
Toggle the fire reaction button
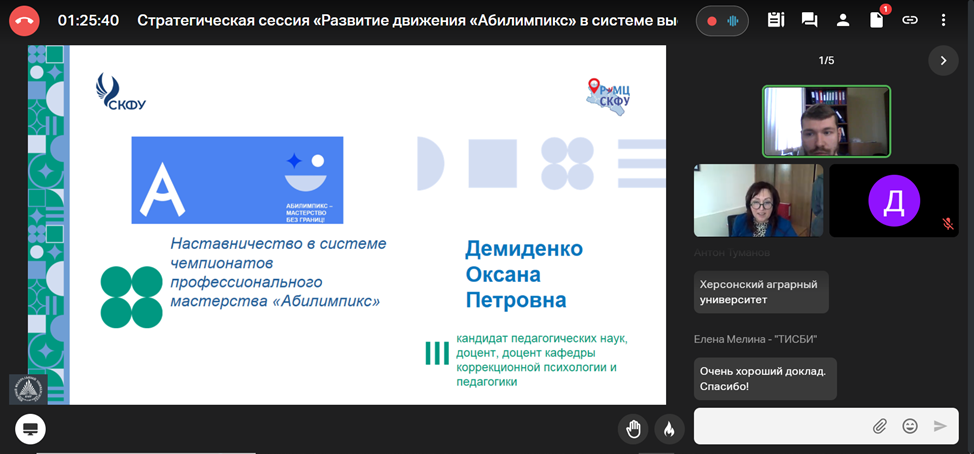click(669, 429)
